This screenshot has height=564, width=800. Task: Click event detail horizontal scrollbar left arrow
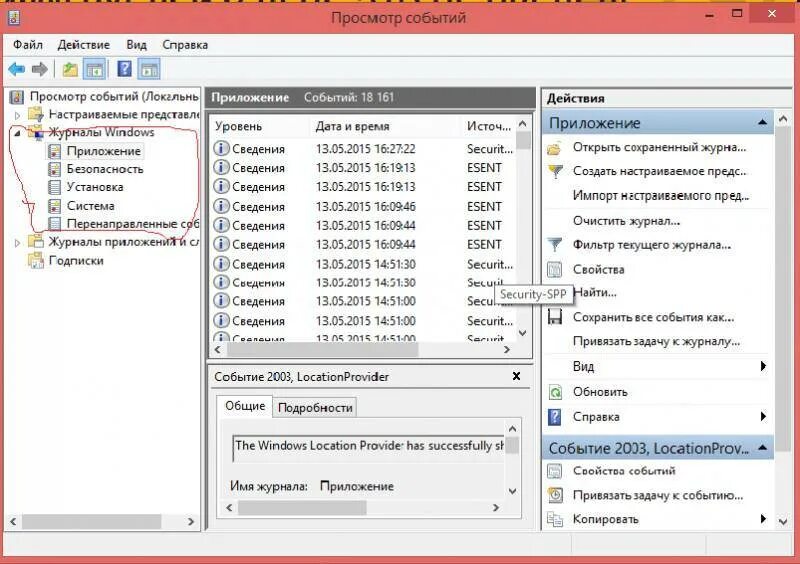point(229,507)
